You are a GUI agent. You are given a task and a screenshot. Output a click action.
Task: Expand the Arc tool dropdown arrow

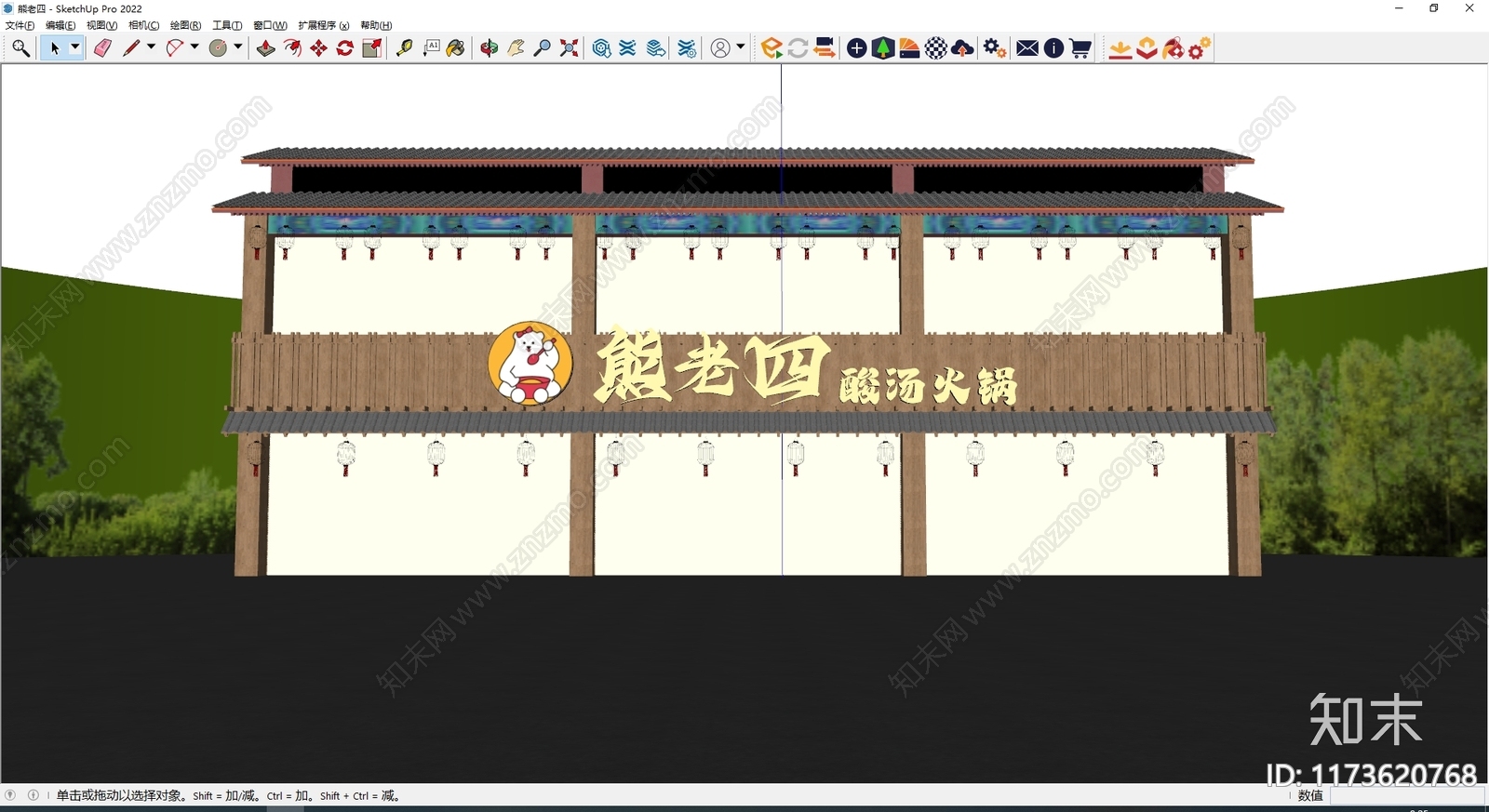pos(195,47)
